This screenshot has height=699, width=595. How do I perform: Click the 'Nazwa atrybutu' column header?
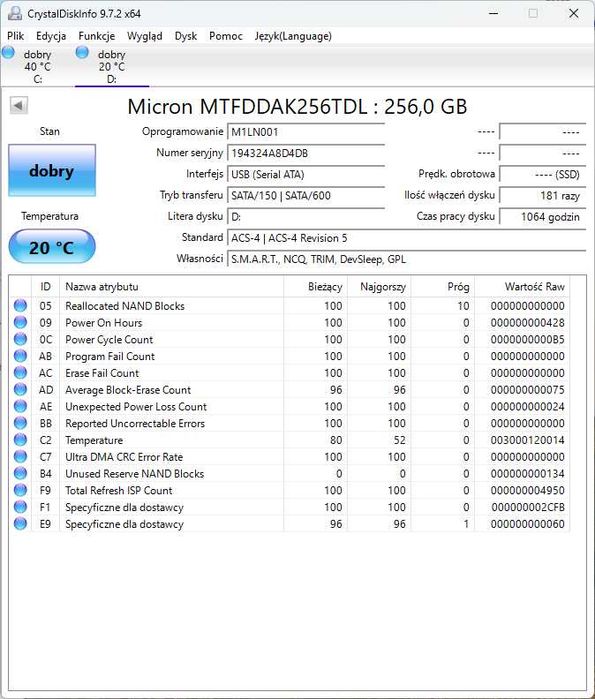(x=172, y=287)
